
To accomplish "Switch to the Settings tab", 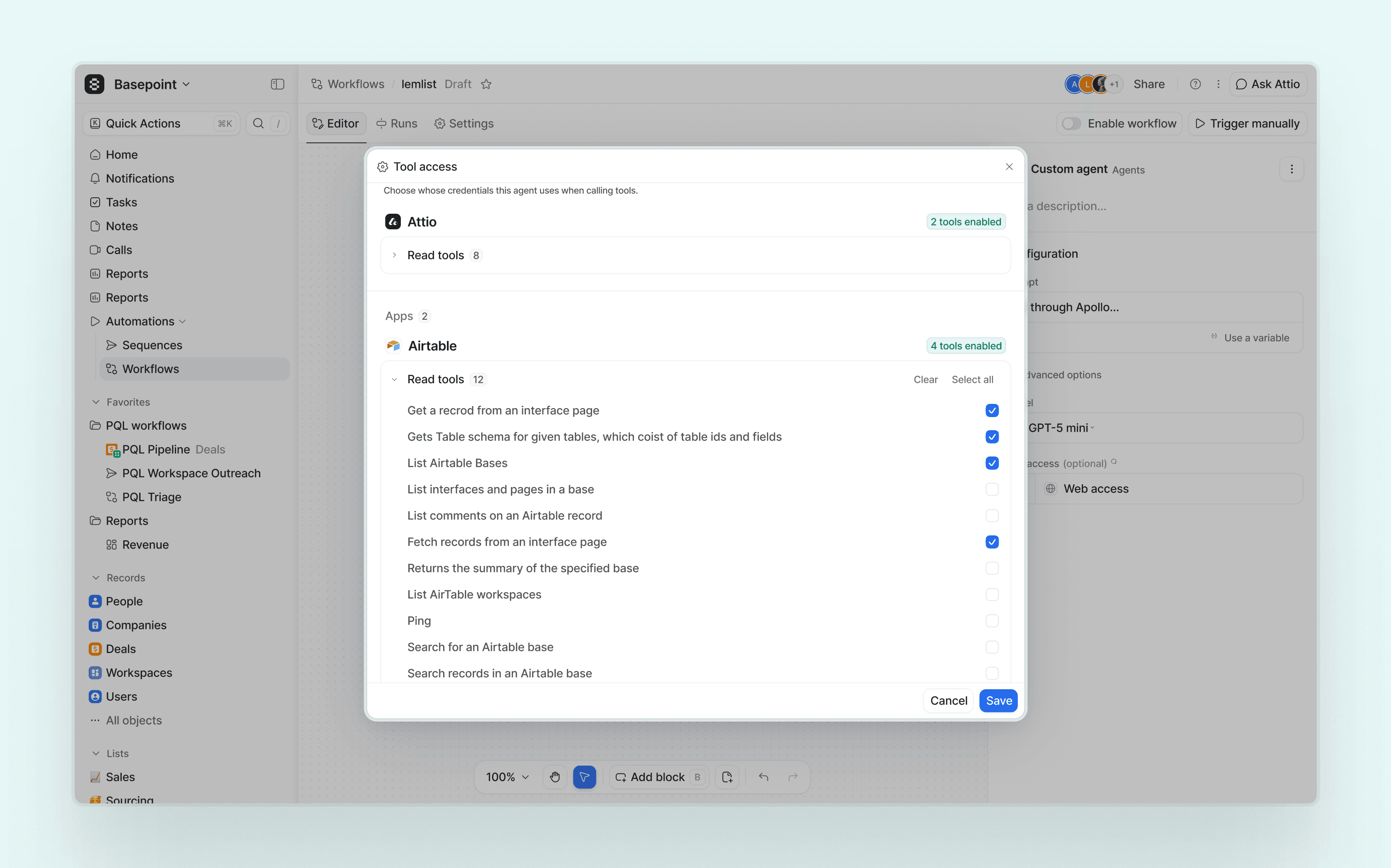I will click(464, 124).
